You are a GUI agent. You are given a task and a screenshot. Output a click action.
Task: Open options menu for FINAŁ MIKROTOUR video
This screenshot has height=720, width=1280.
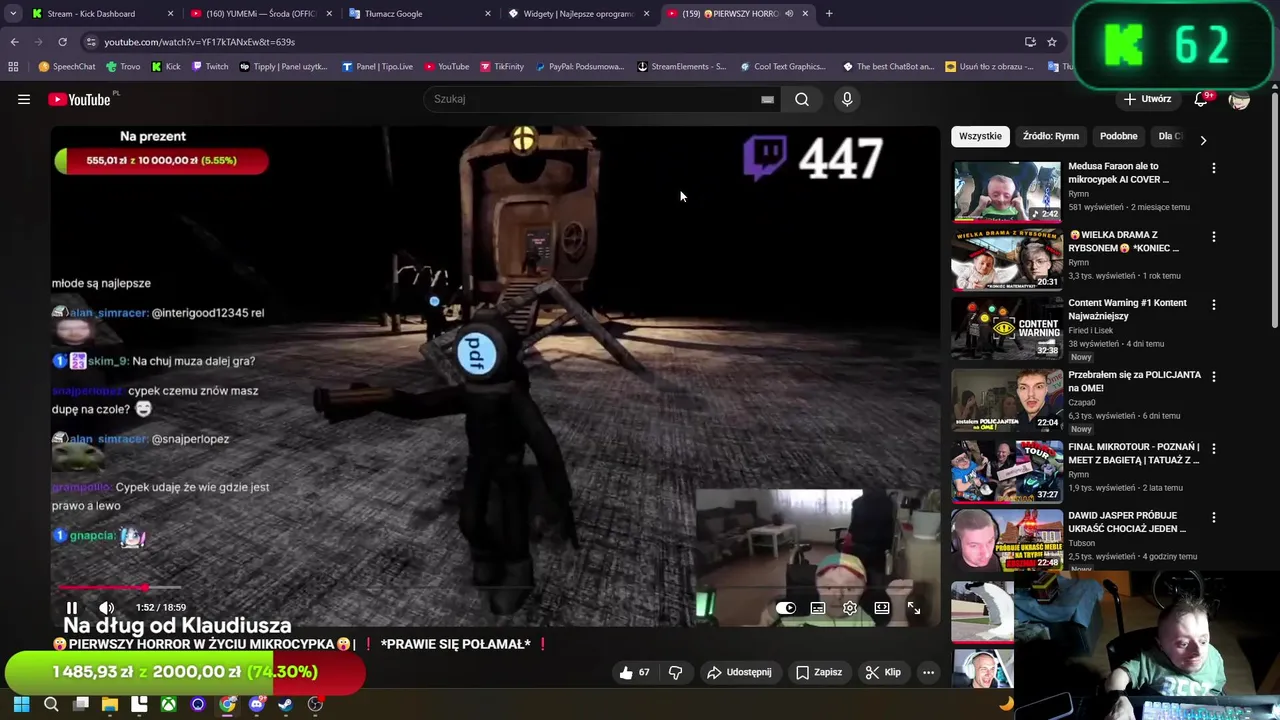tap(1214, 449)
